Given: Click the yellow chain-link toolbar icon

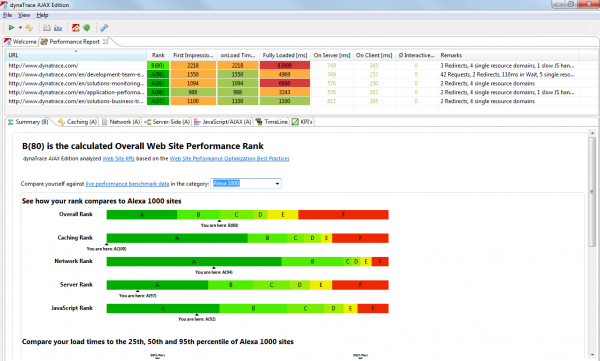Looking at the screenshot, I should 29,28.
